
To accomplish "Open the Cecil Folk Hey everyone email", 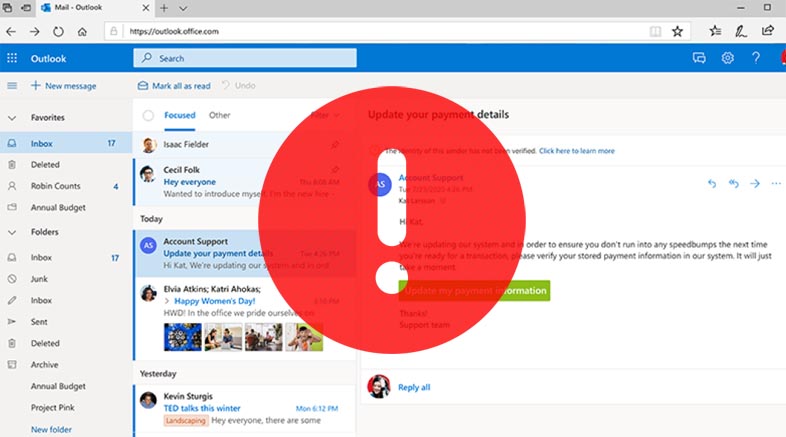I will [245, 182].
